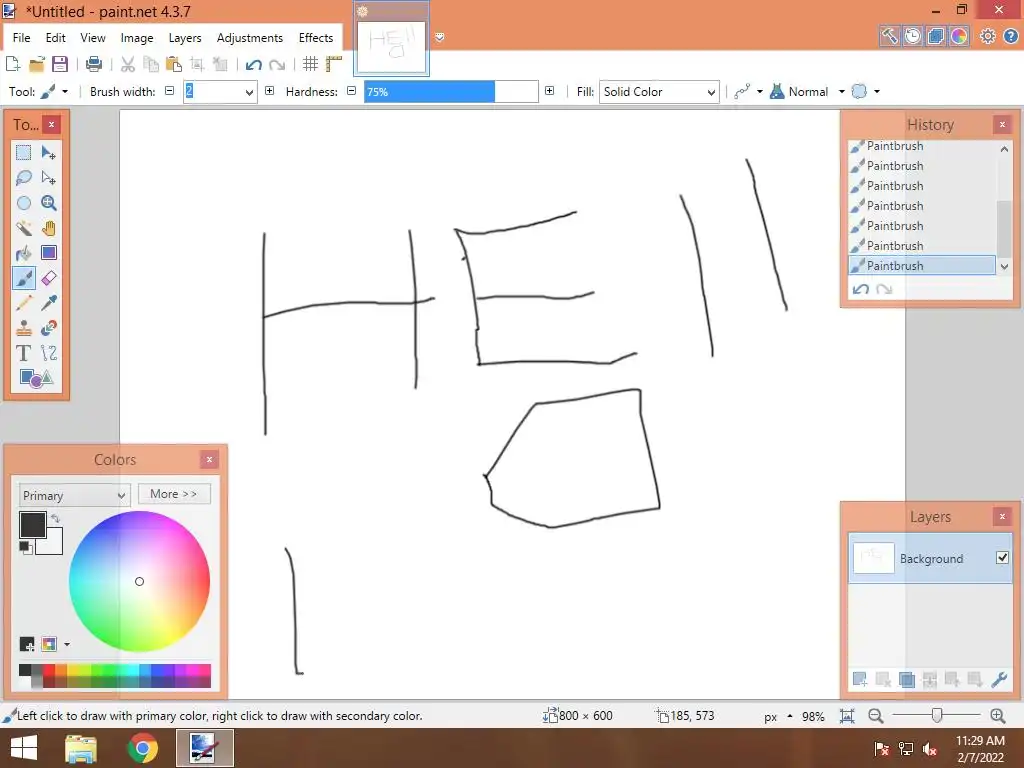Select the Shapes tool
The width and height of the screenshot is (1024, 768).
point(36,378)
